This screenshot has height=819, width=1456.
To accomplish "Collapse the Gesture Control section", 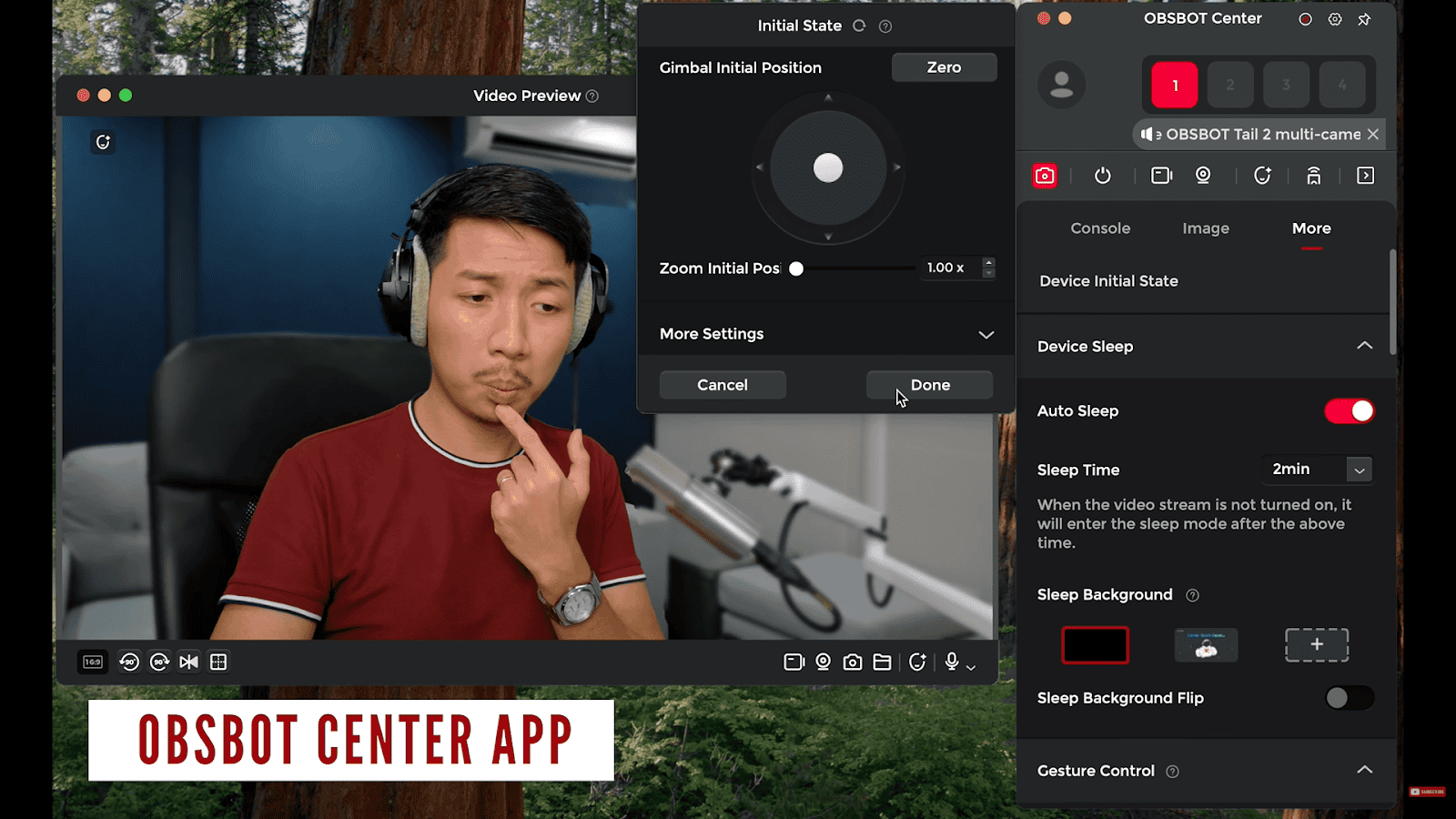I will point(1364,770).
